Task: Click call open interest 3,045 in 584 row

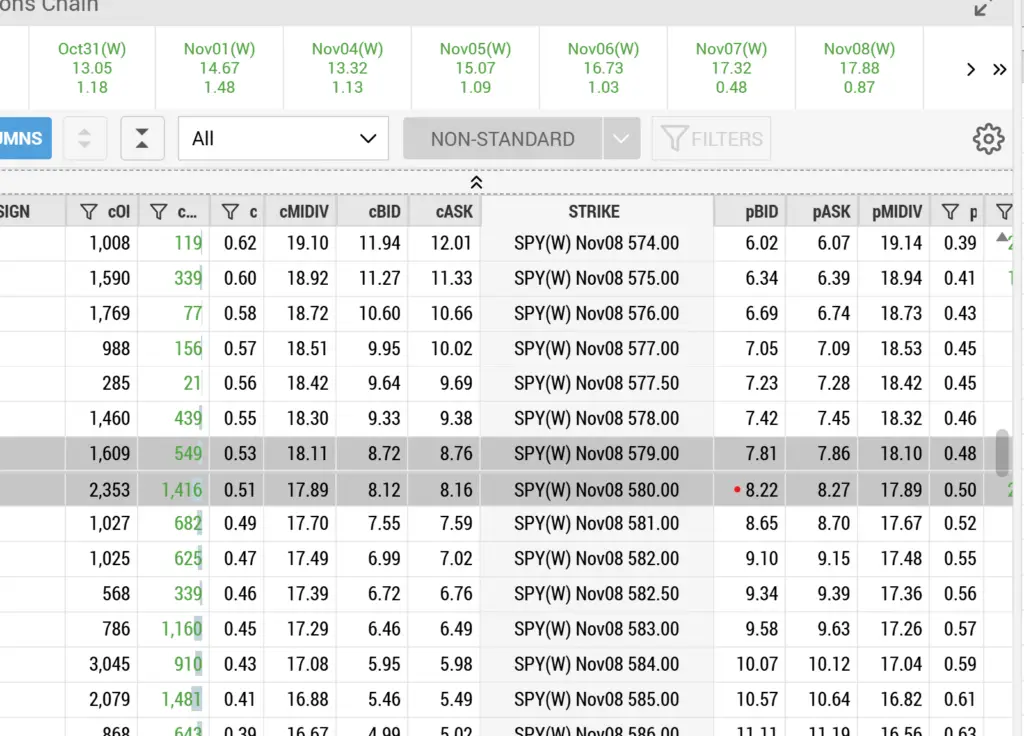Action: [x=110, y=665]
